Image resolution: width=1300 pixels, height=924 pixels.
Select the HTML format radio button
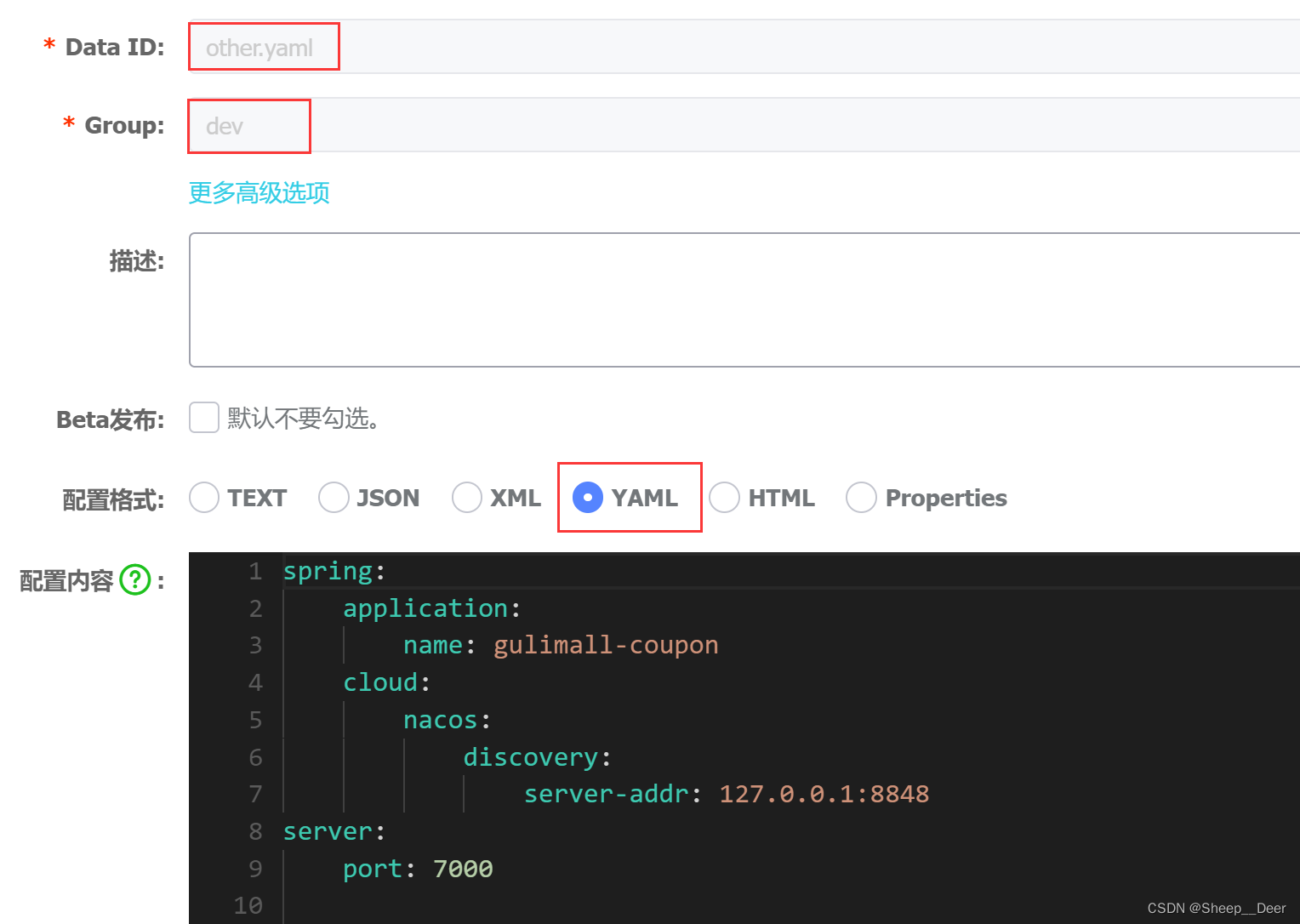(724, 498)
